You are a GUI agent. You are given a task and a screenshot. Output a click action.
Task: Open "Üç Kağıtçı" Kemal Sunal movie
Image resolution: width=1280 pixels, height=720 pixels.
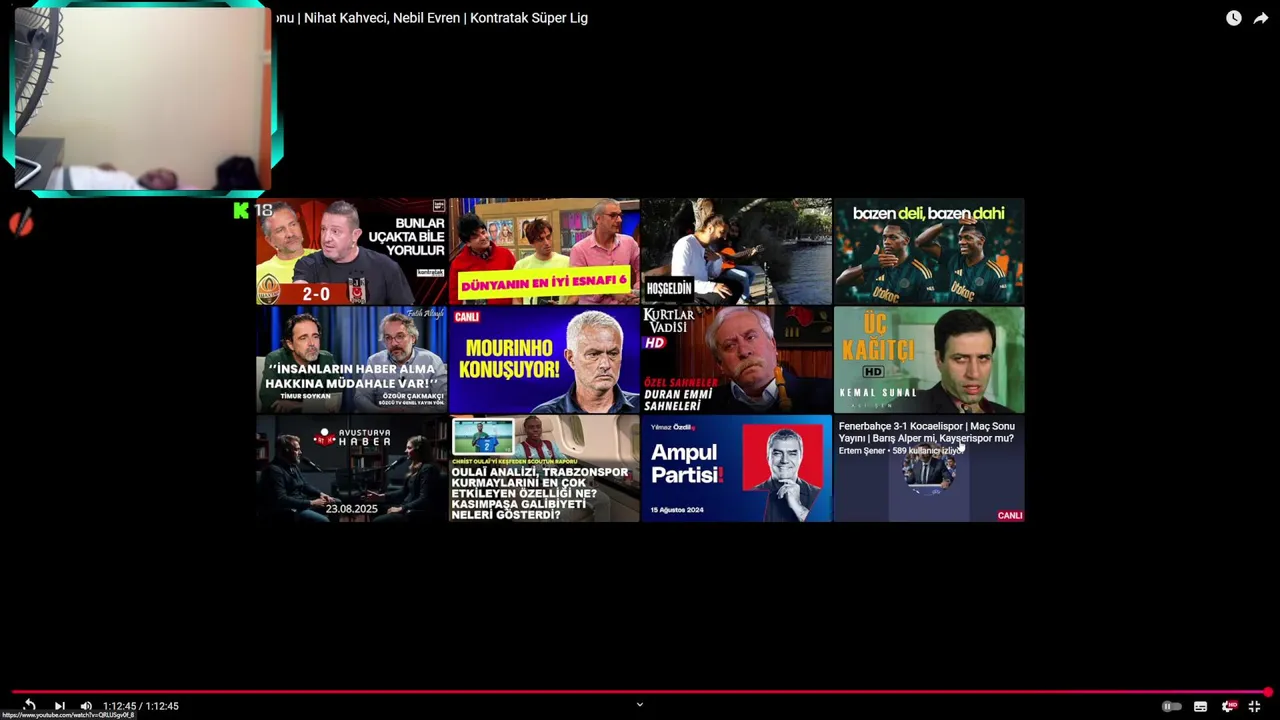tap(929, 360)
